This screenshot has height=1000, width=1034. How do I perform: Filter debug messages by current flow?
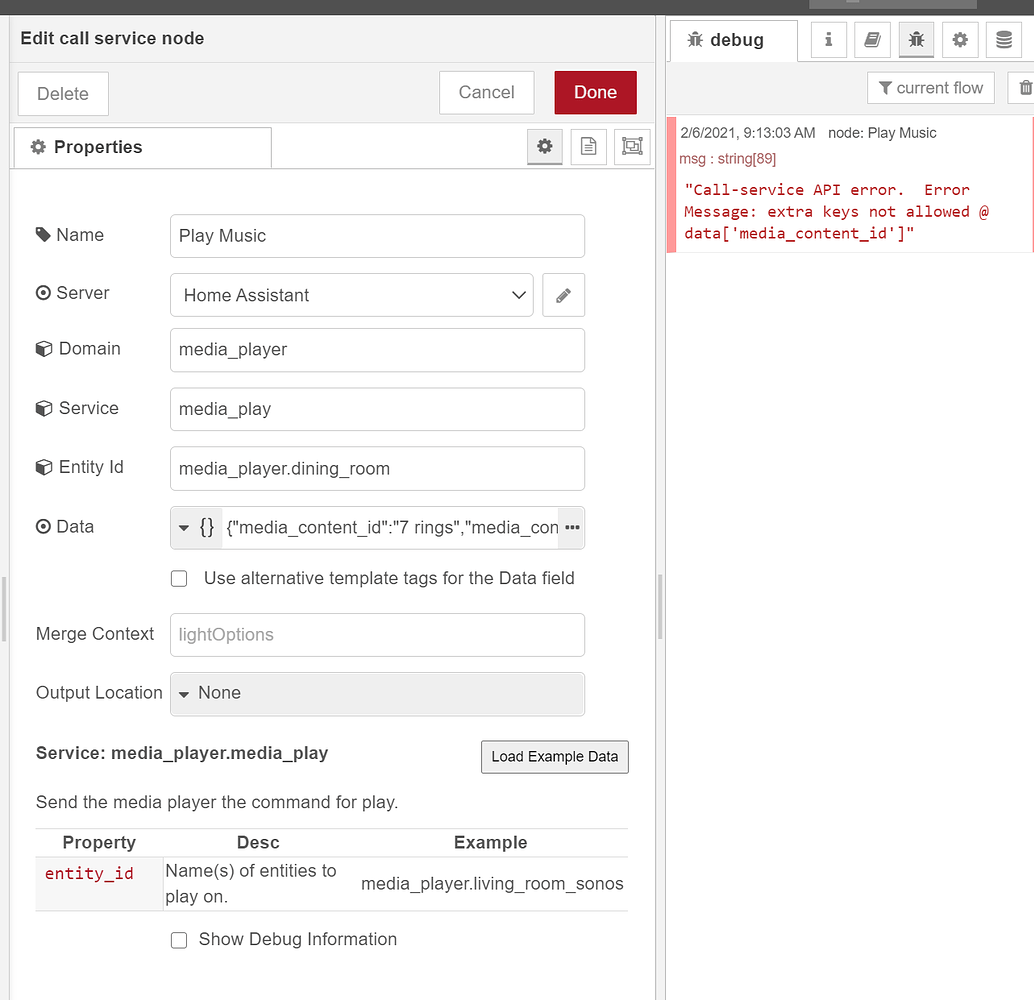tap(930, 88)
